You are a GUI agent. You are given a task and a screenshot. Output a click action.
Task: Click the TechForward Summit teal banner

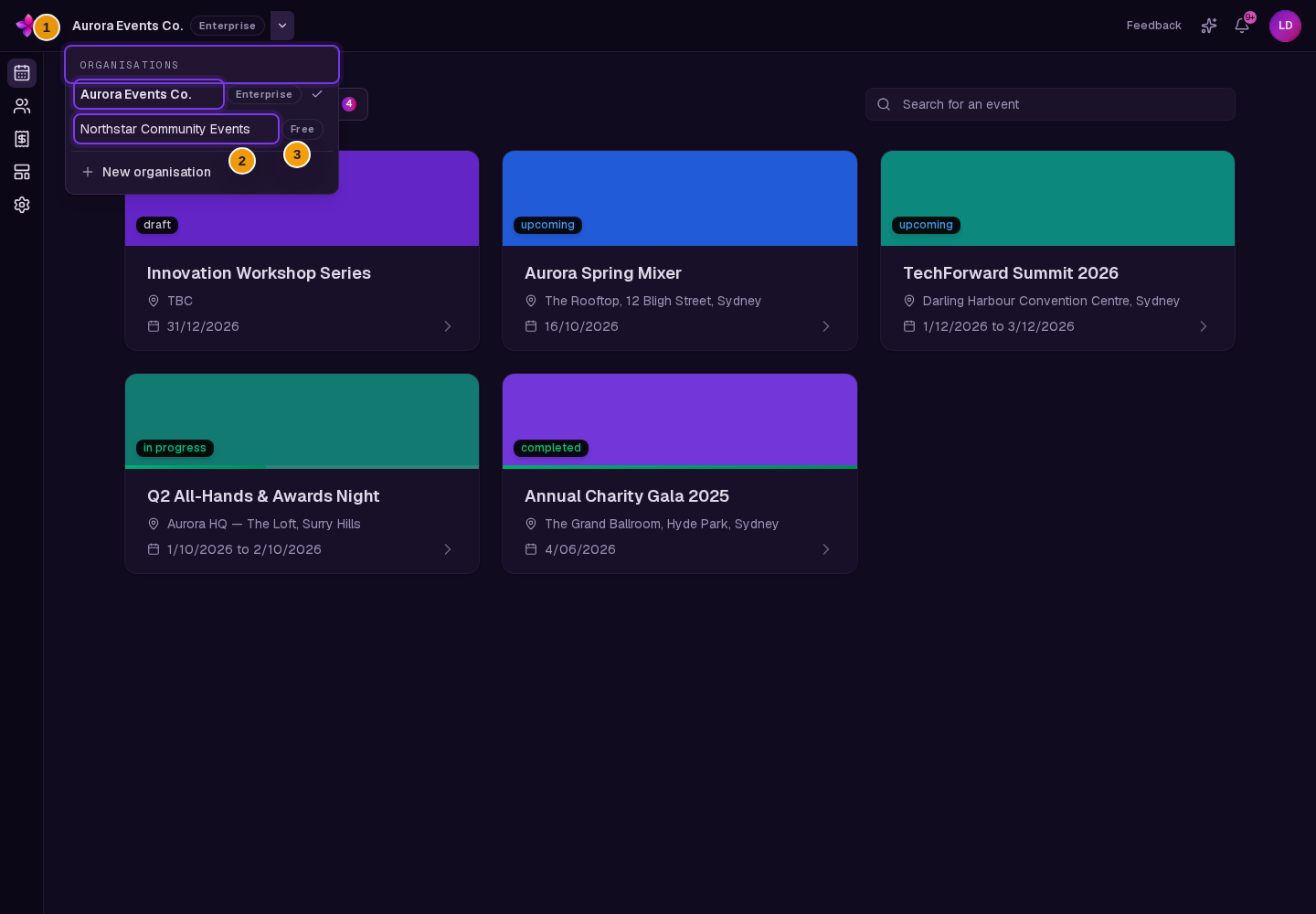1057,198
